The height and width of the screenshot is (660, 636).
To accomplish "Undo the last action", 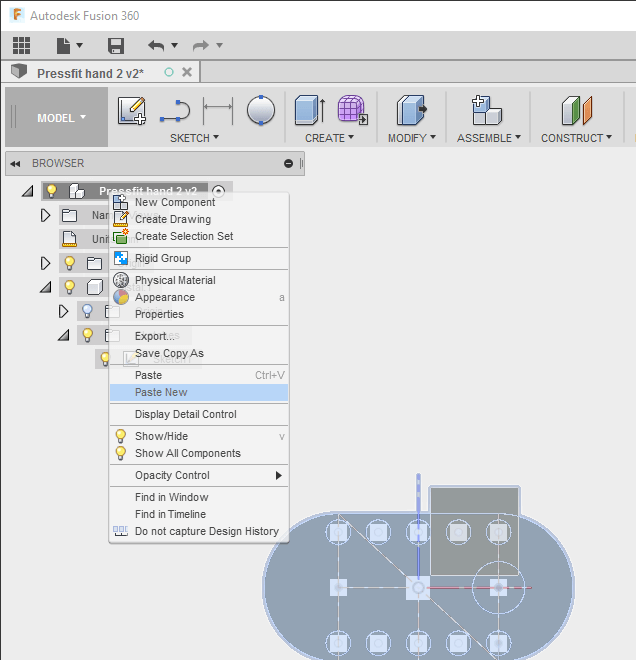I will (156, 45).
